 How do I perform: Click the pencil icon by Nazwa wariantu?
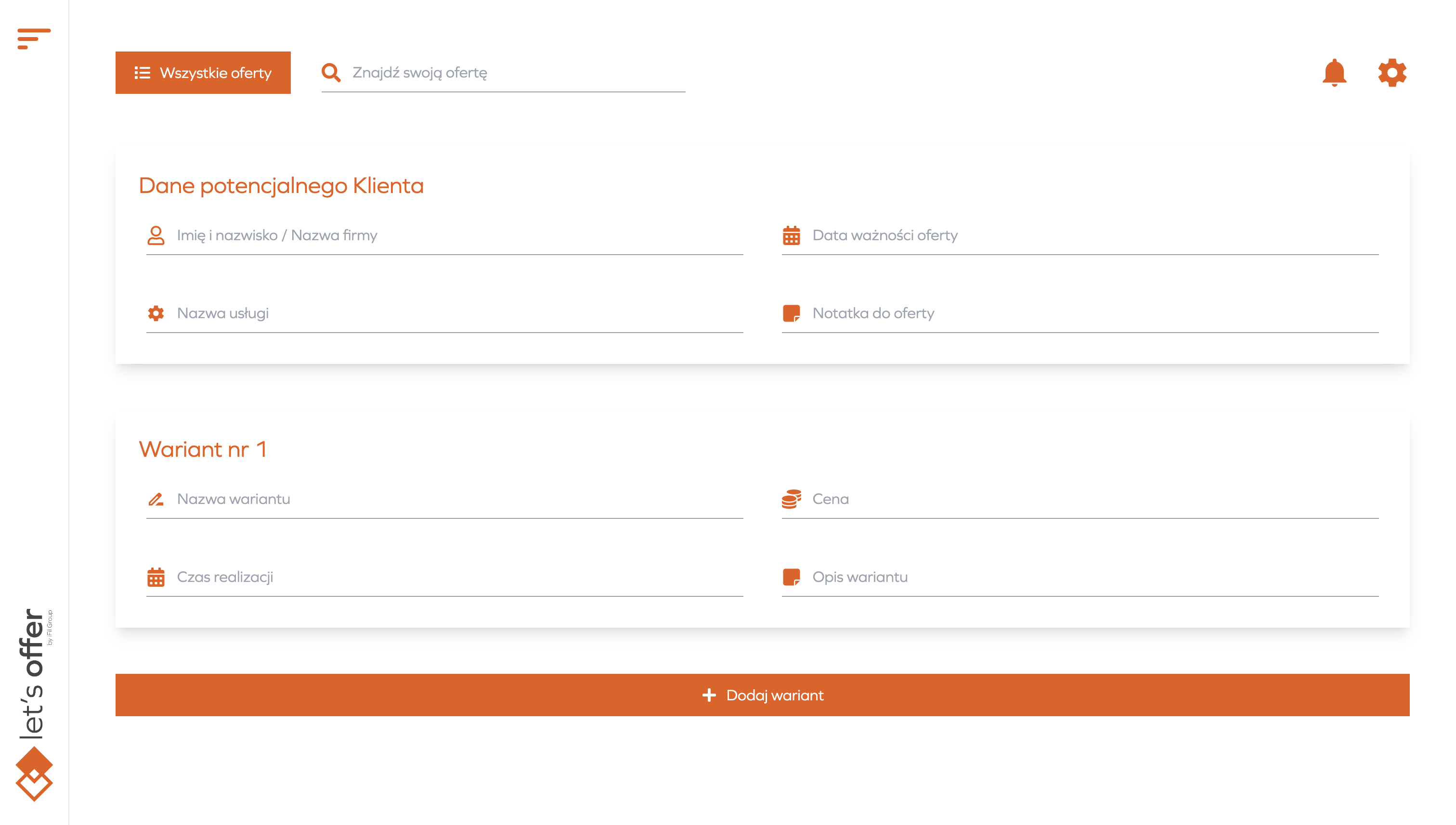156,499
